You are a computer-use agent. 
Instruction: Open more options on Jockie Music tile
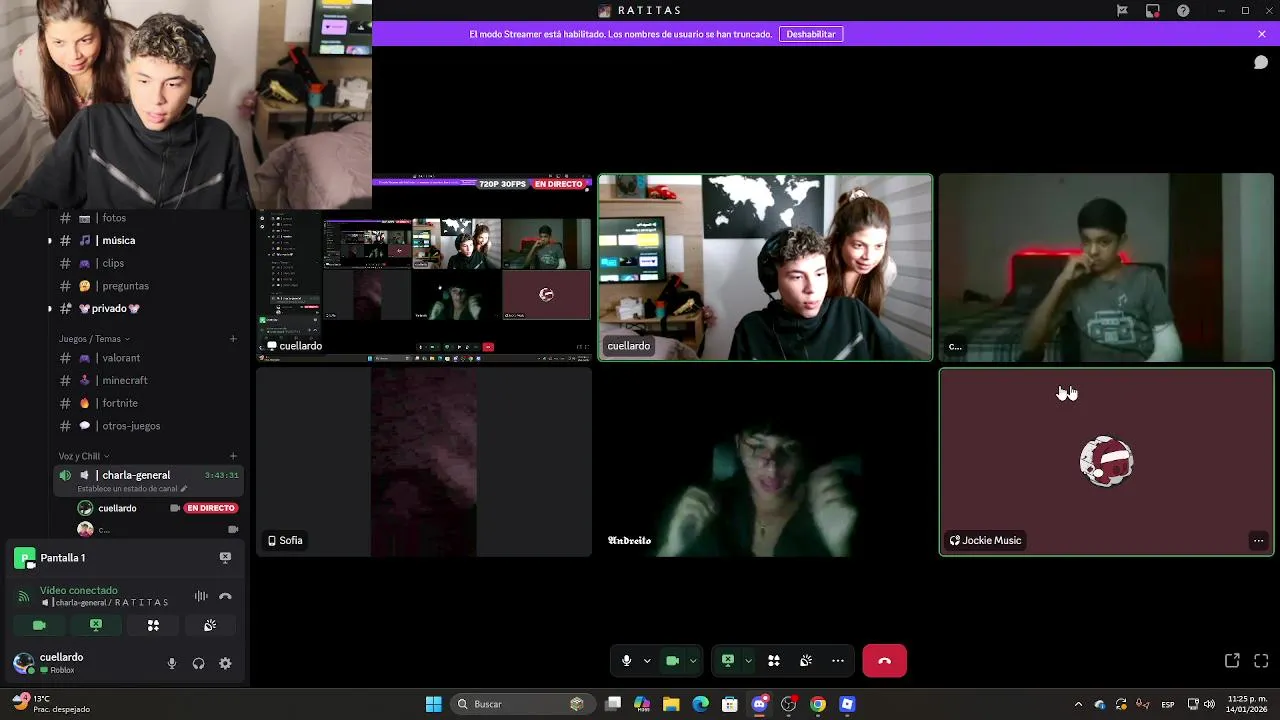tap(1258, 541)
